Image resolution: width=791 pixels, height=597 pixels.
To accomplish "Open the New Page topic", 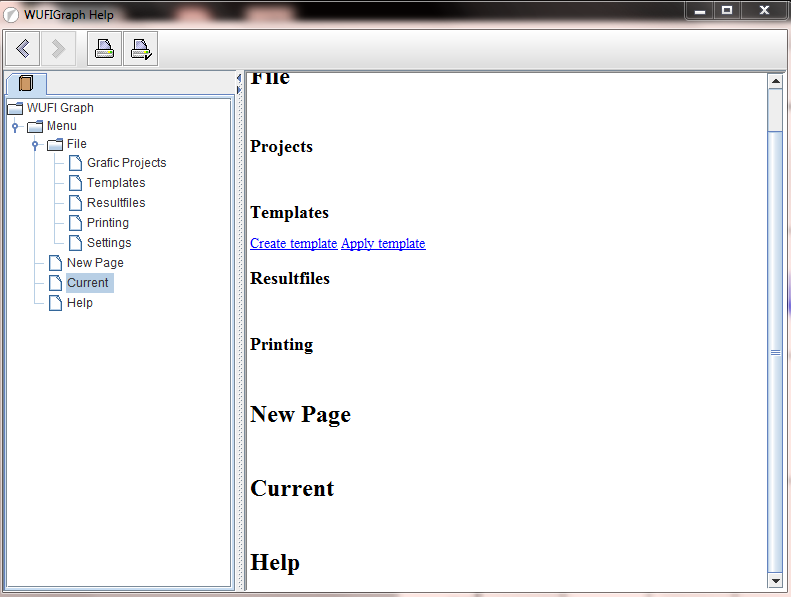I will [x=95, y=263].
